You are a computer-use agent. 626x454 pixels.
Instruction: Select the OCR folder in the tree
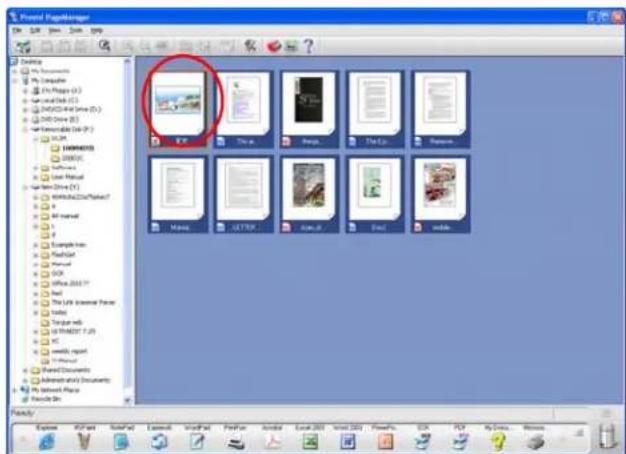coord(57,274)
